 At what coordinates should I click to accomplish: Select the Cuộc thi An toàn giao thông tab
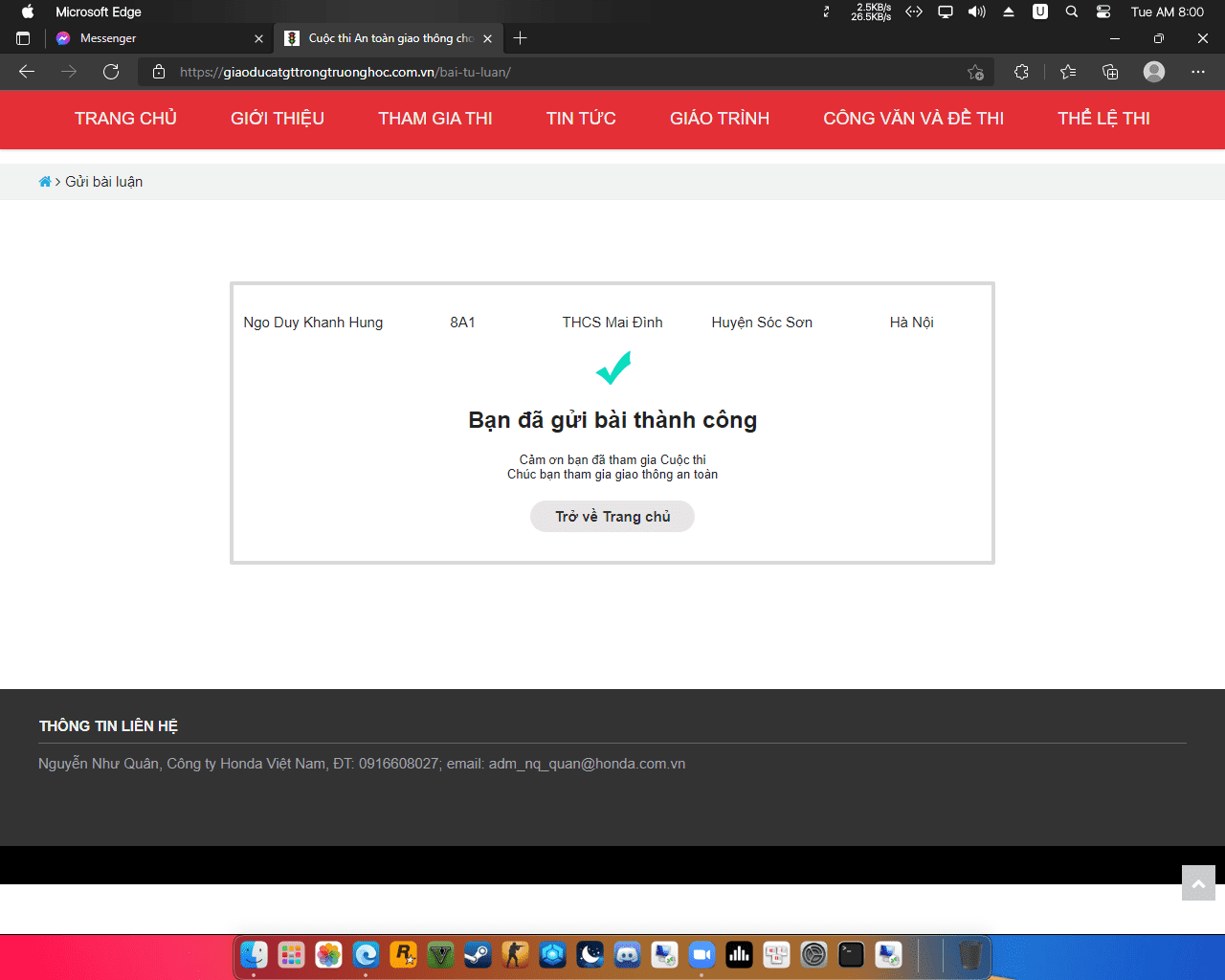click(389, 38)
